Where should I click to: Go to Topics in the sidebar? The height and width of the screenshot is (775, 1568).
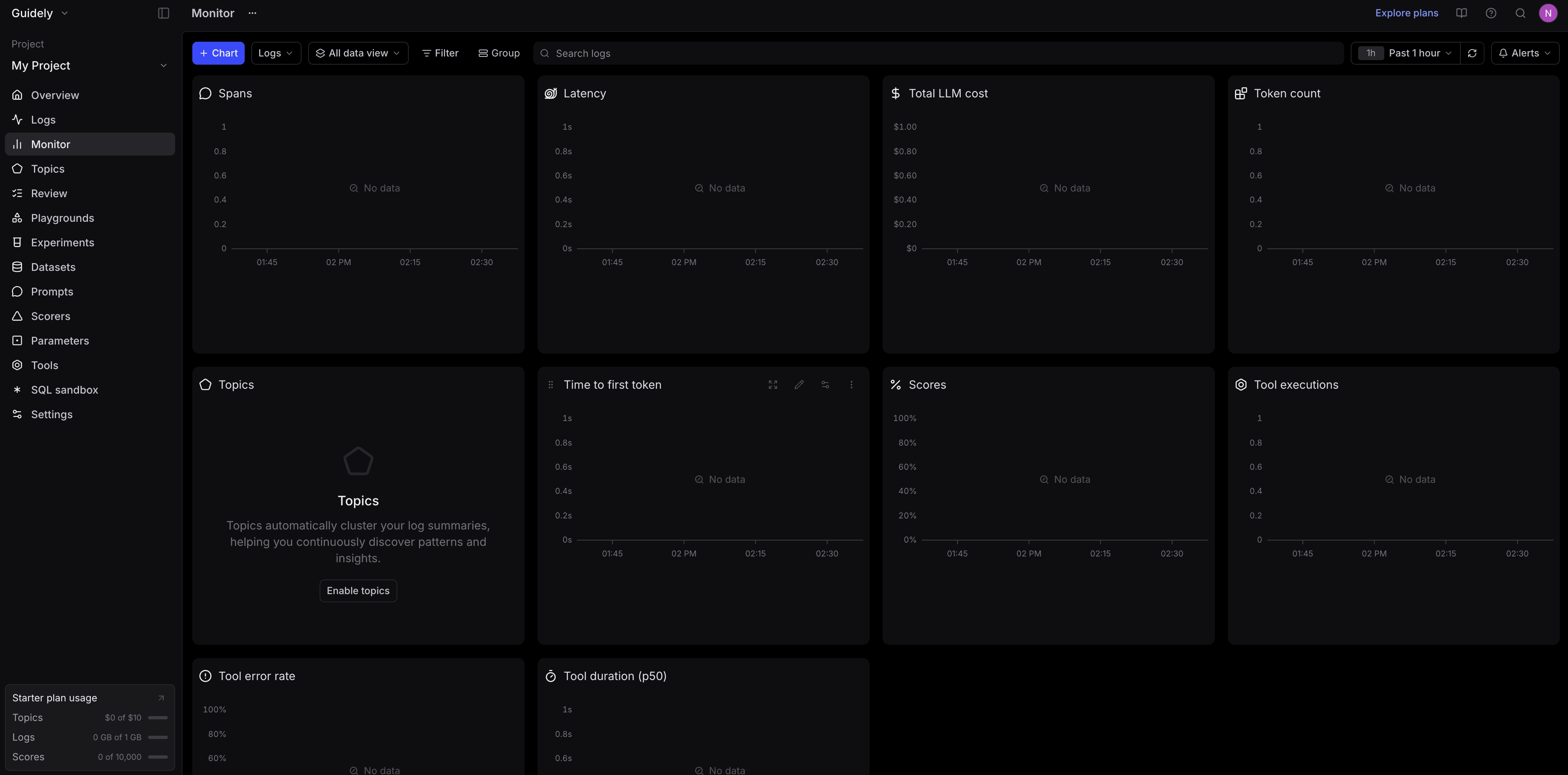pyautogui.click(x=90, y=169)
